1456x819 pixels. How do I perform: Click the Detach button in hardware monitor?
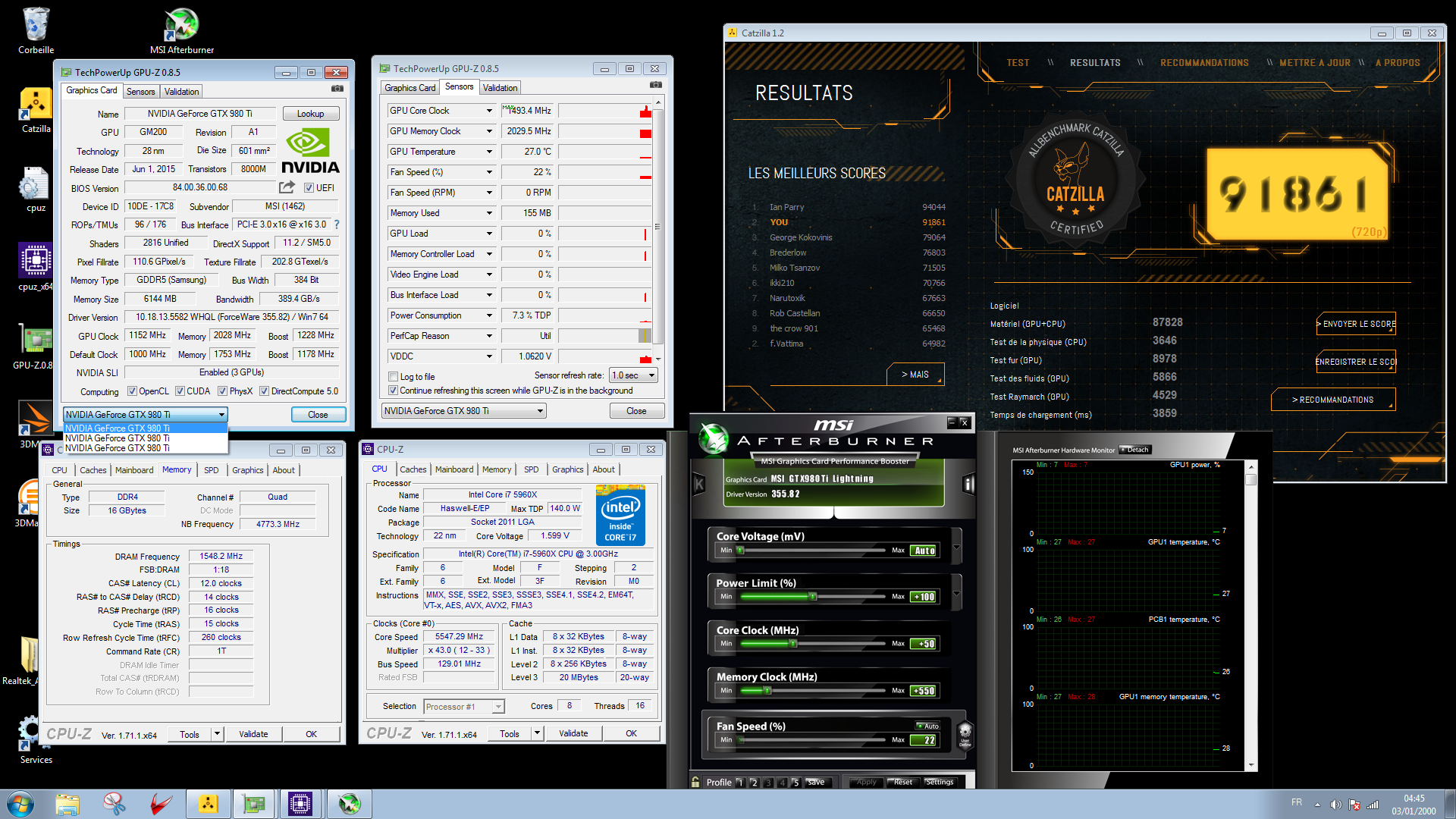(1135, 450)
